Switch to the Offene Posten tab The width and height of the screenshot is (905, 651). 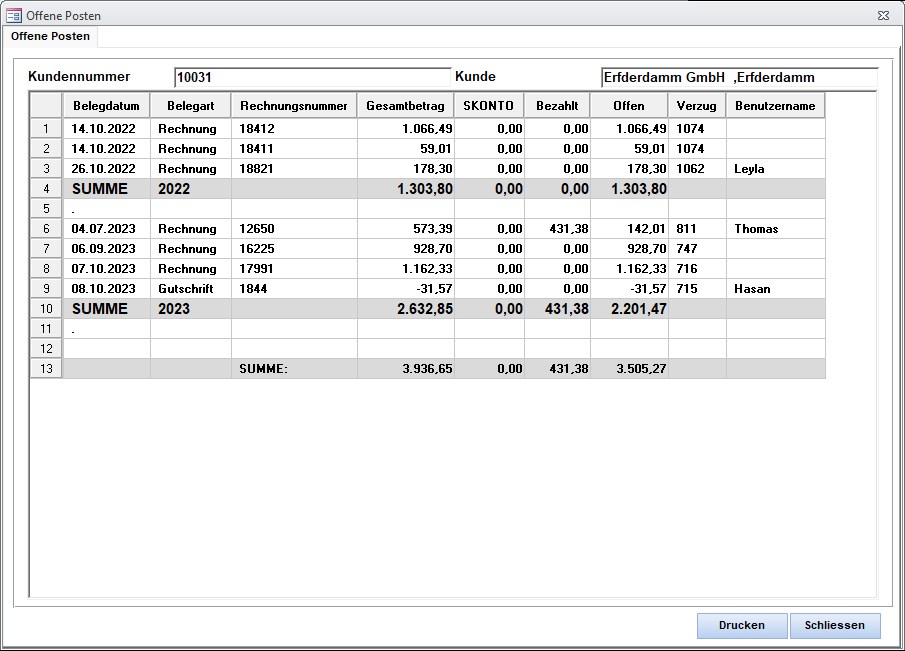(51, 36)
